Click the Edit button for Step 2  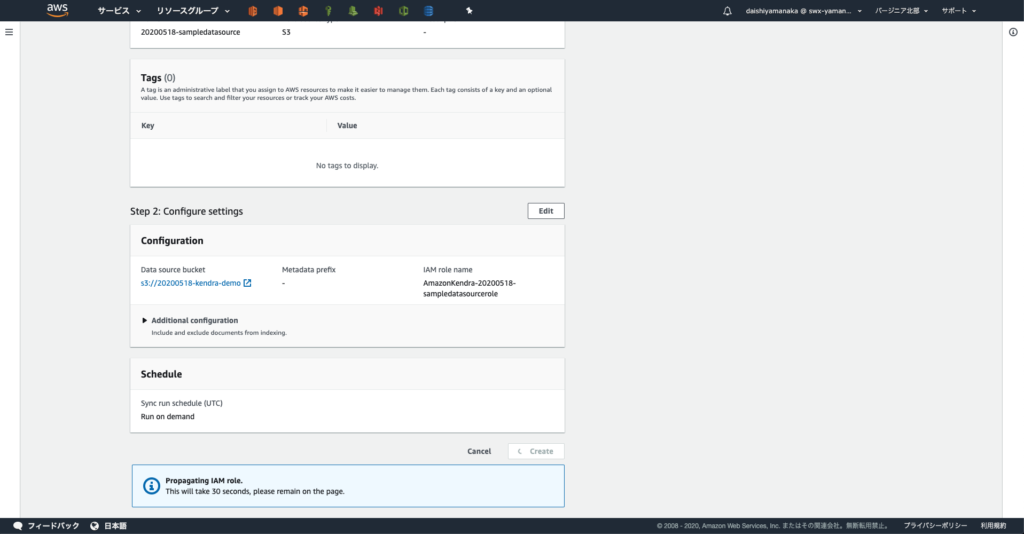tap(545, 211)
